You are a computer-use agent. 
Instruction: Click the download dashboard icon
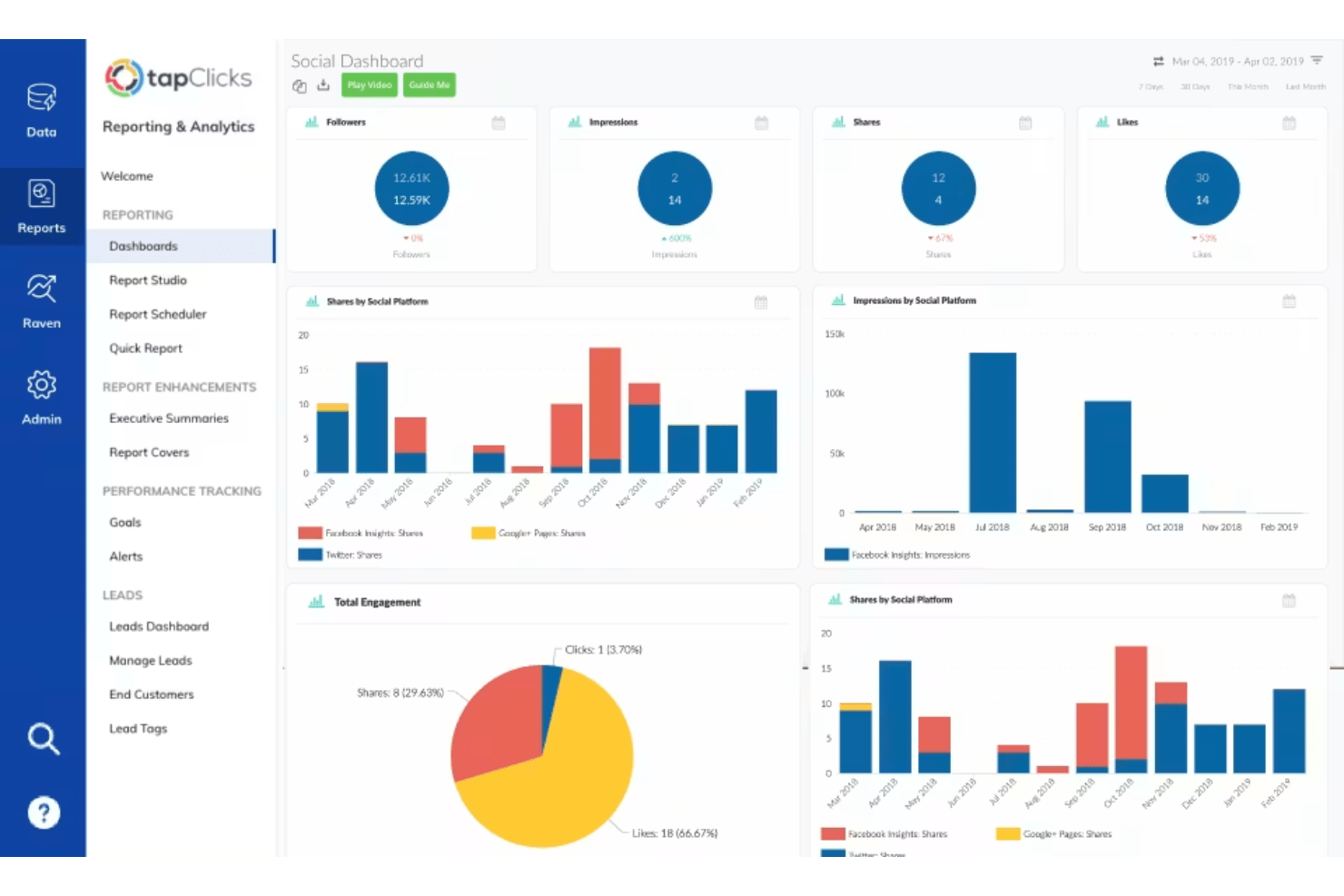tap(323, 85)
